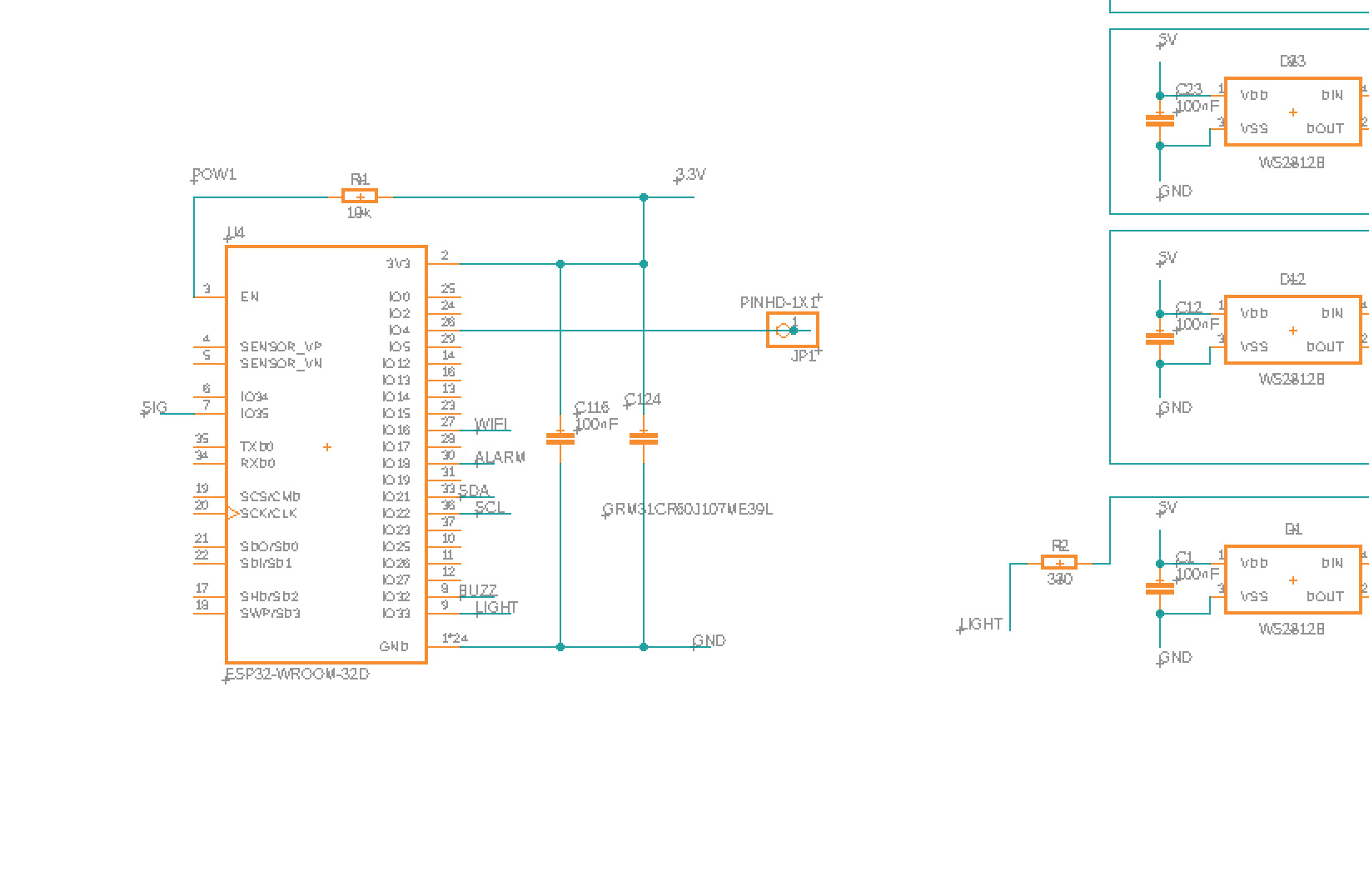Image resolution: width=1369 pixels, height=896 pixels.
Task: Click the ALARM net label
Action: pos(500,458)
